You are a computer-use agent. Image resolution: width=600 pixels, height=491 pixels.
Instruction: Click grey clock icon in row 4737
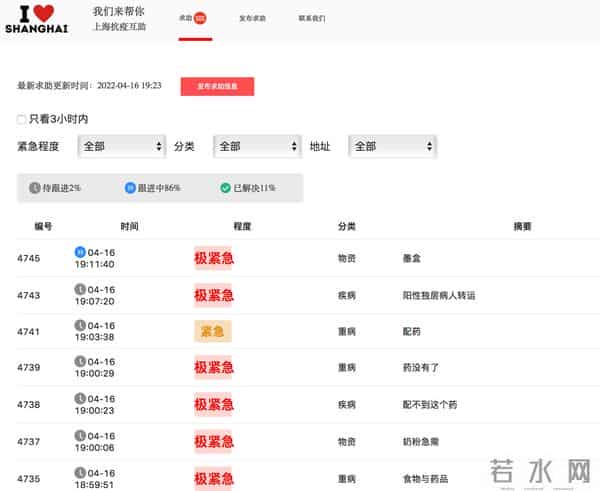coord(80,436)
